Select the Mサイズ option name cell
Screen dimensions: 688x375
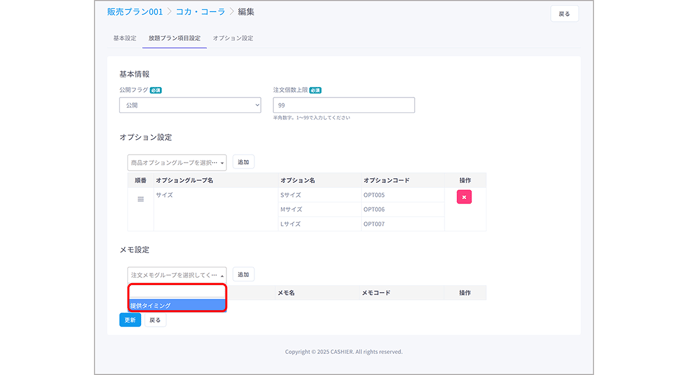320,210
